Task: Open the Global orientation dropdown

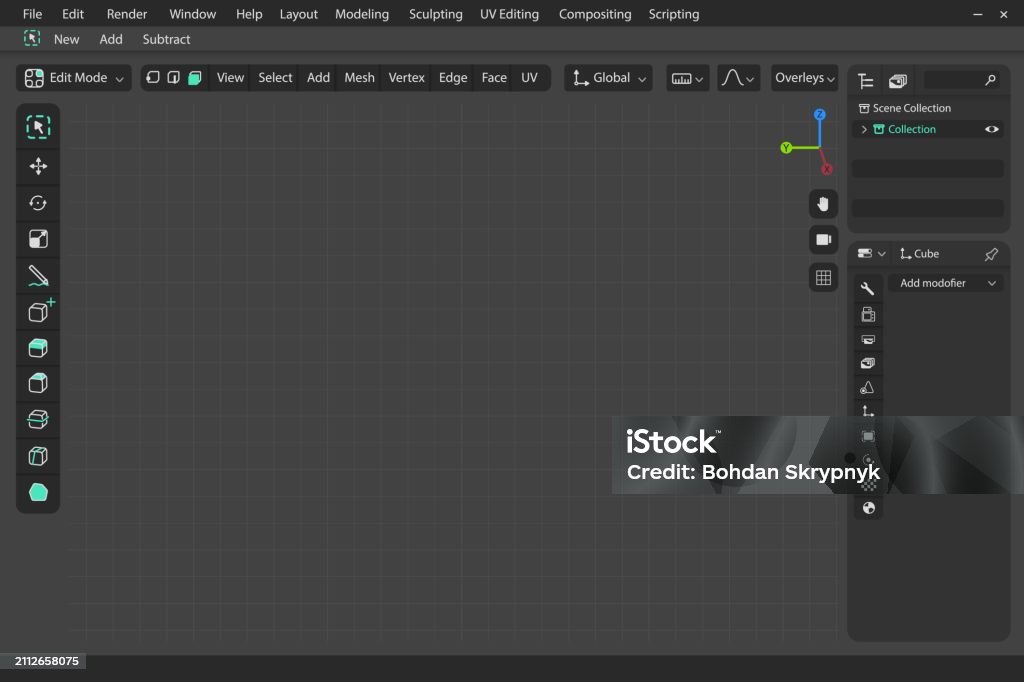Action: click(x=608, y=78)
